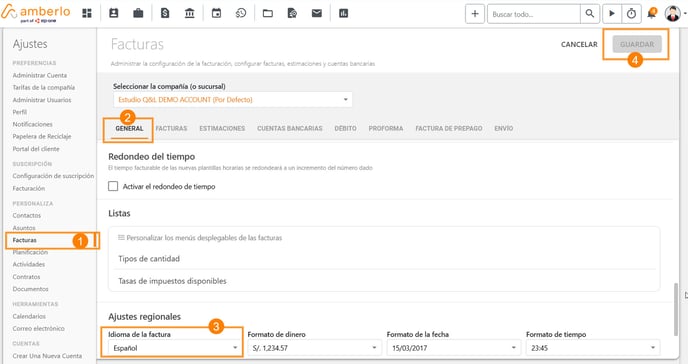Screen dimensions: 688x364
Task: Focus the Buscar todo search field
Action: (534, 14)
